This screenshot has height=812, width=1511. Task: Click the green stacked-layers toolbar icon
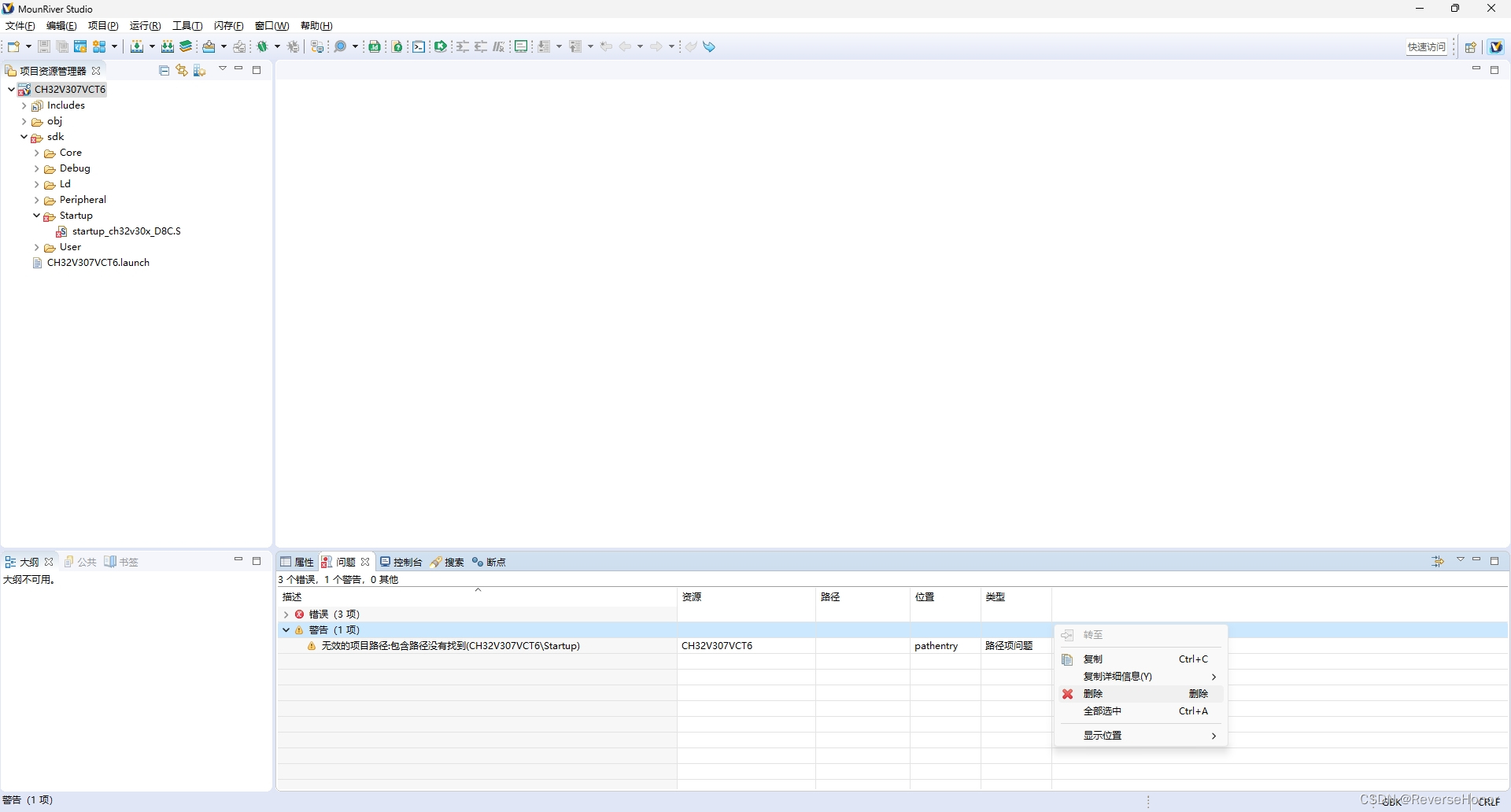(187, 46)
